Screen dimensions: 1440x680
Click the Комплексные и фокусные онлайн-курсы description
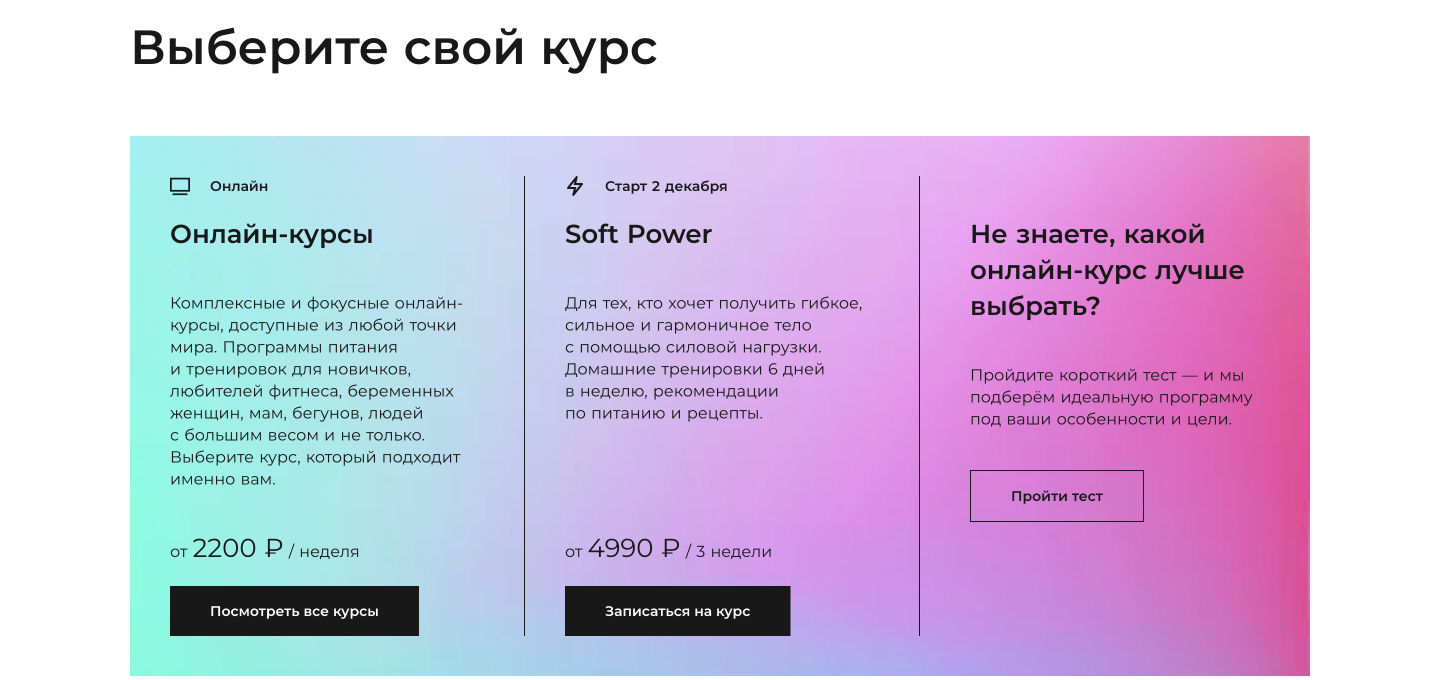click(x=316, y=391)
